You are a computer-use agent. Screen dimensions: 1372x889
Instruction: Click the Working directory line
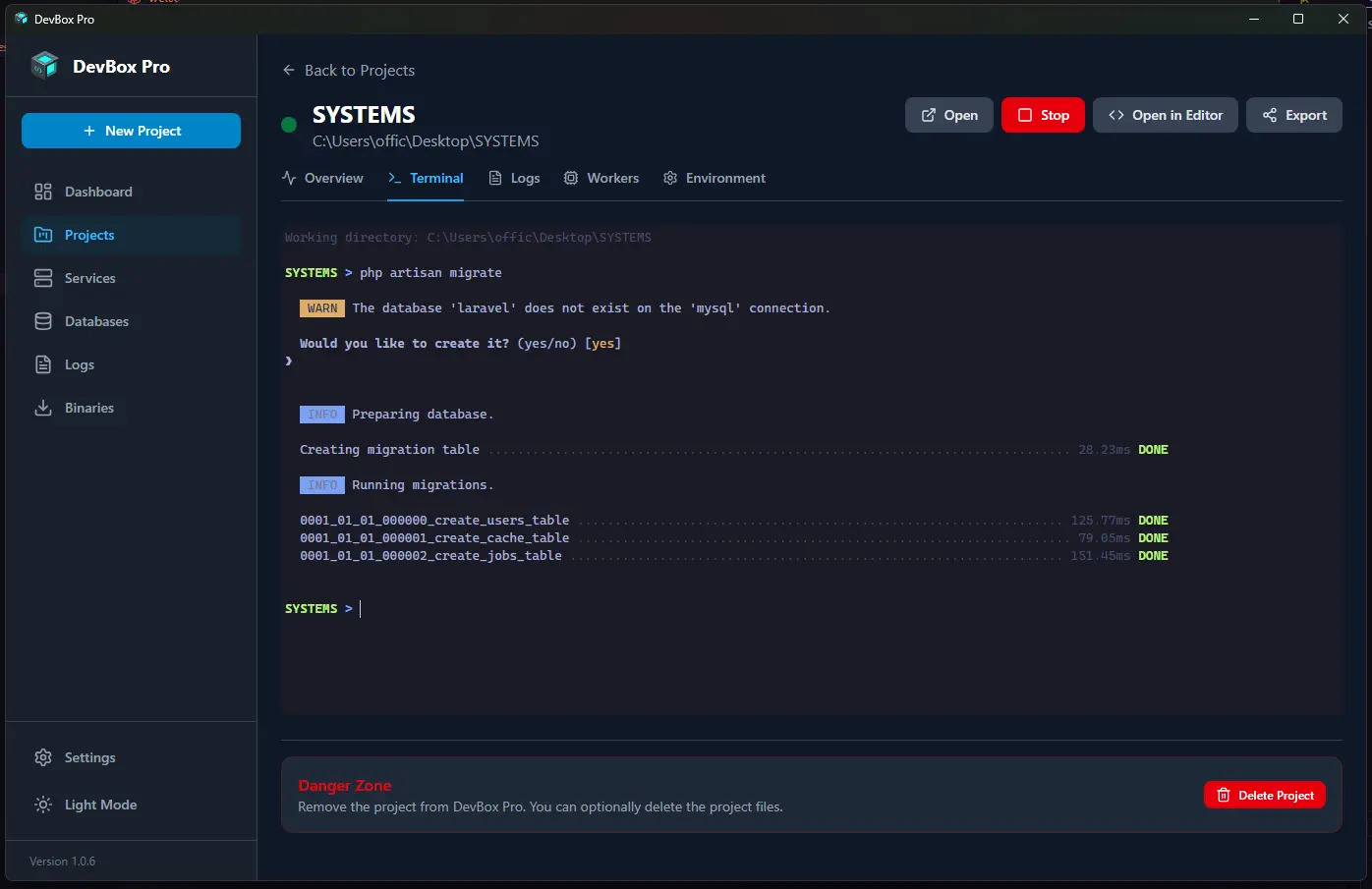pos(468,238)
